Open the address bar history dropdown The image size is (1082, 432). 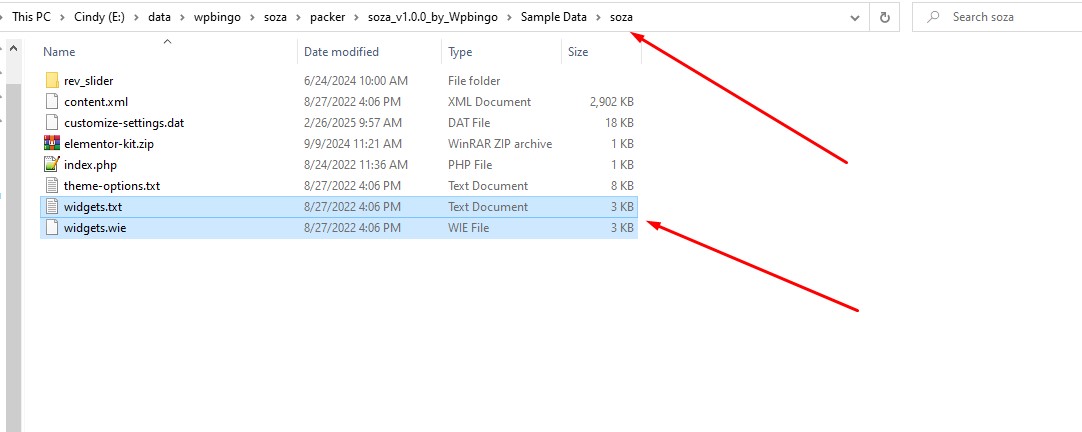point(853,18)
